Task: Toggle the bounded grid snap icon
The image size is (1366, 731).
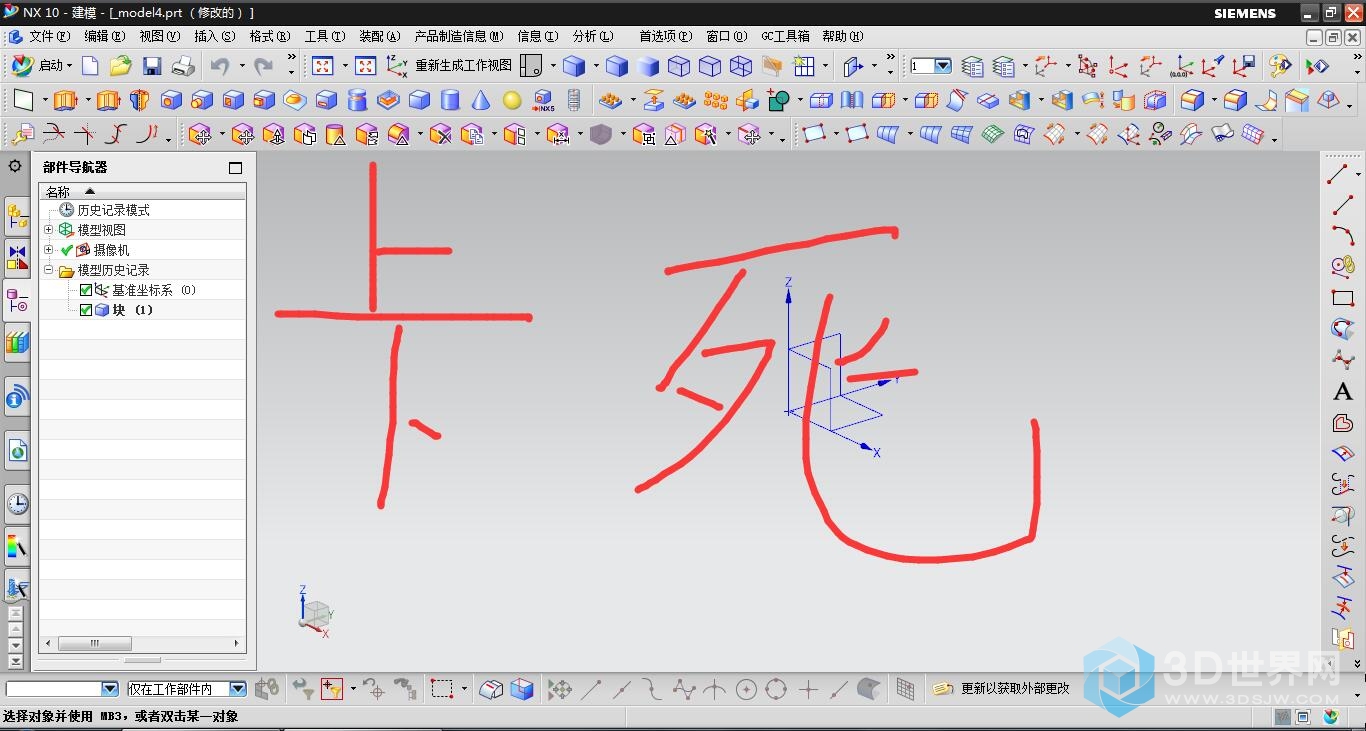Action: (x=905, y=689)
